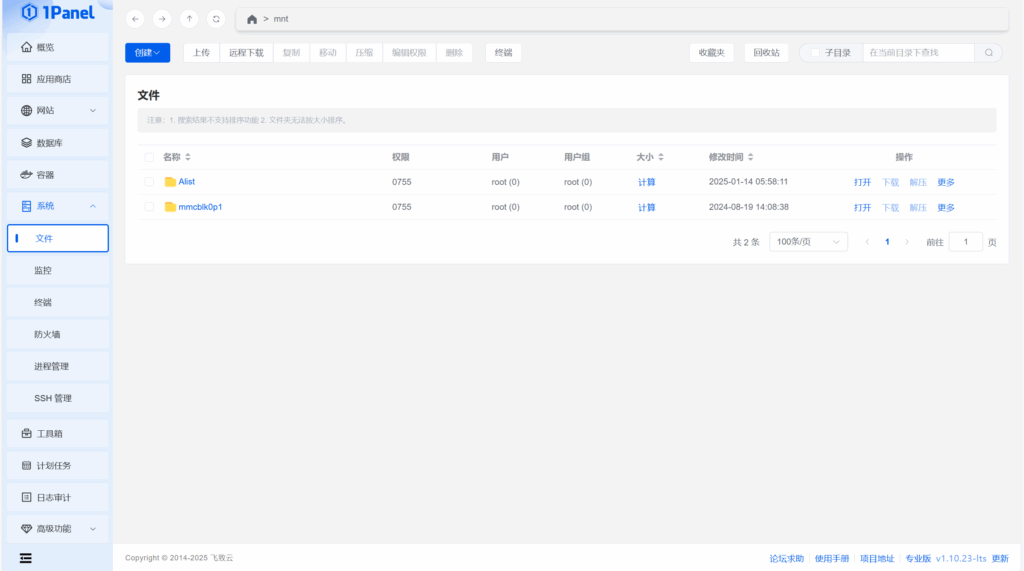Click the forward navigation arrow icon
1024x571 pixels.
tap(162, 19)
